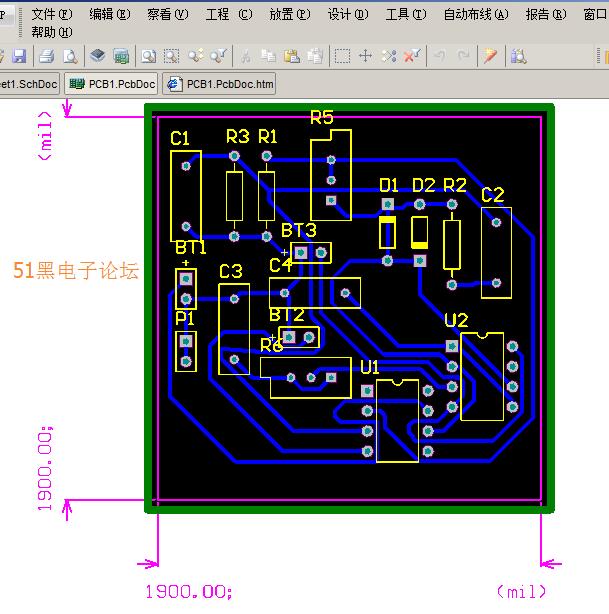This screenshot has width=609, height=614.
Task: Select the Zoom Area dashed-box magnifier tool
Action: pos(172,56)
